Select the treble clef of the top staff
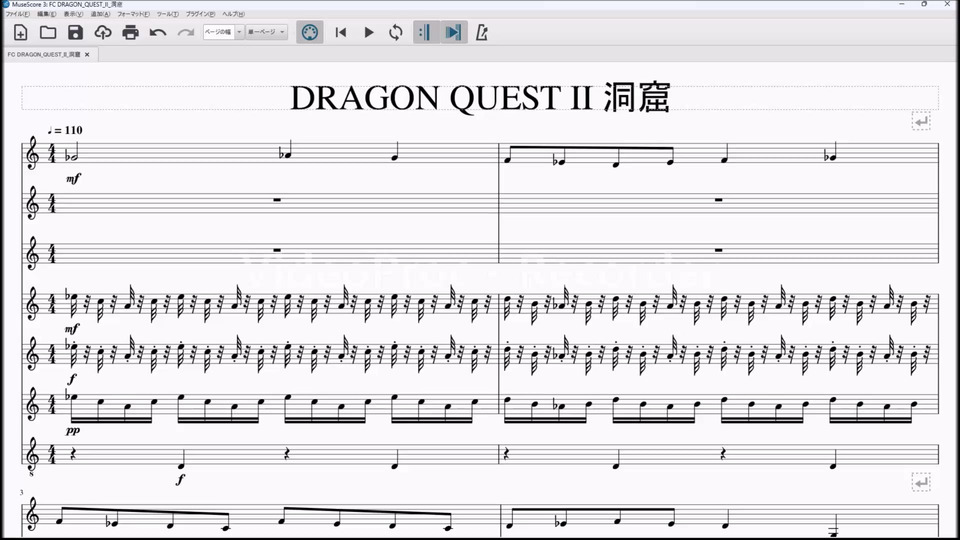This screenshot has width=960, height=540. [32, 153]
